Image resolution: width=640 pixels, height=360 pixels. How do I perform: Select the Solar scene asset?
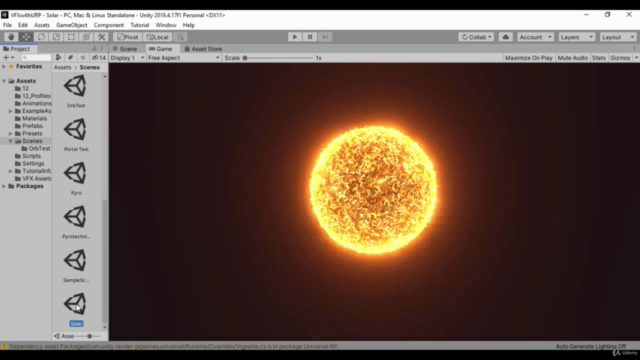tap(76, 309)
